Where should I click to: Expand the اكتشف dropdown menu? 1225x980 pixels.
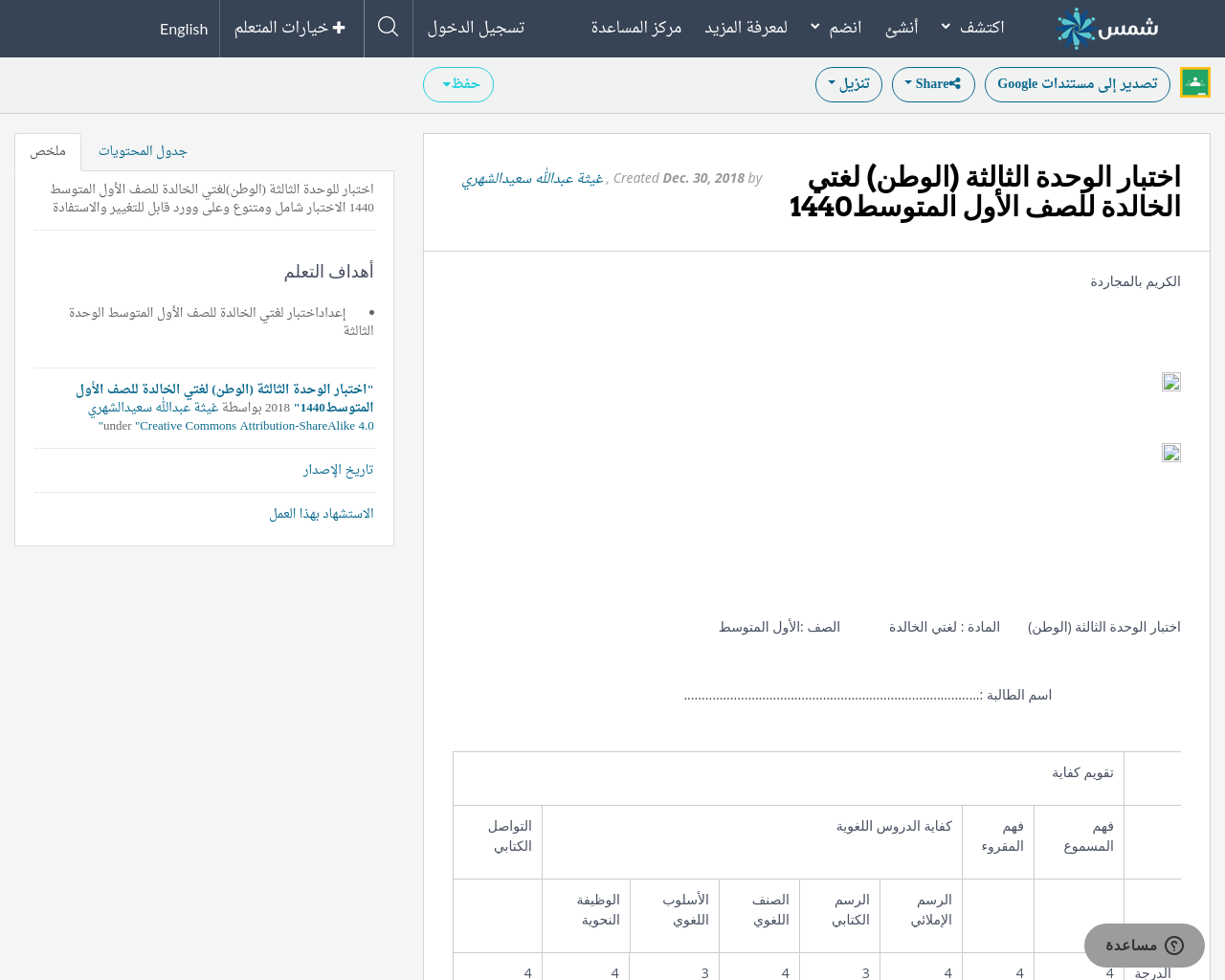(973, 27)
